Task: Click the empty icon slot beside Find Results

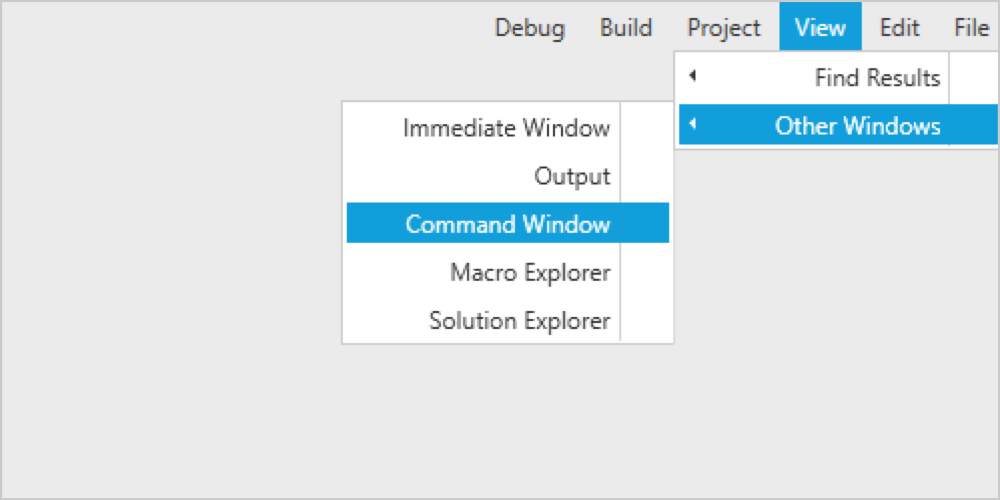Action: pos(972,78)
